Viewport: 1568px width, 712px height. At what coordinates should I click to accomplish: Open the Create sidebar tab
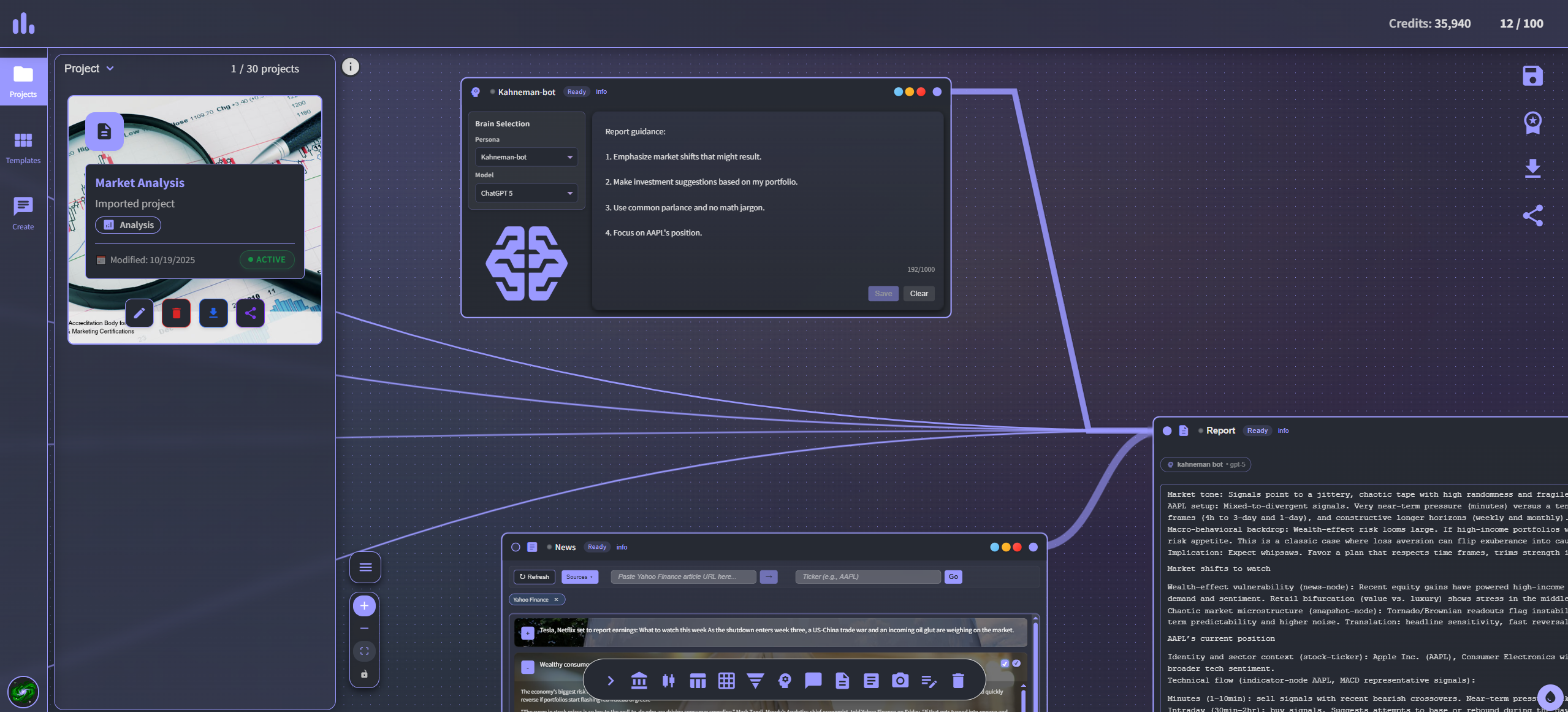pyautogui.click(x=23, y=213)
